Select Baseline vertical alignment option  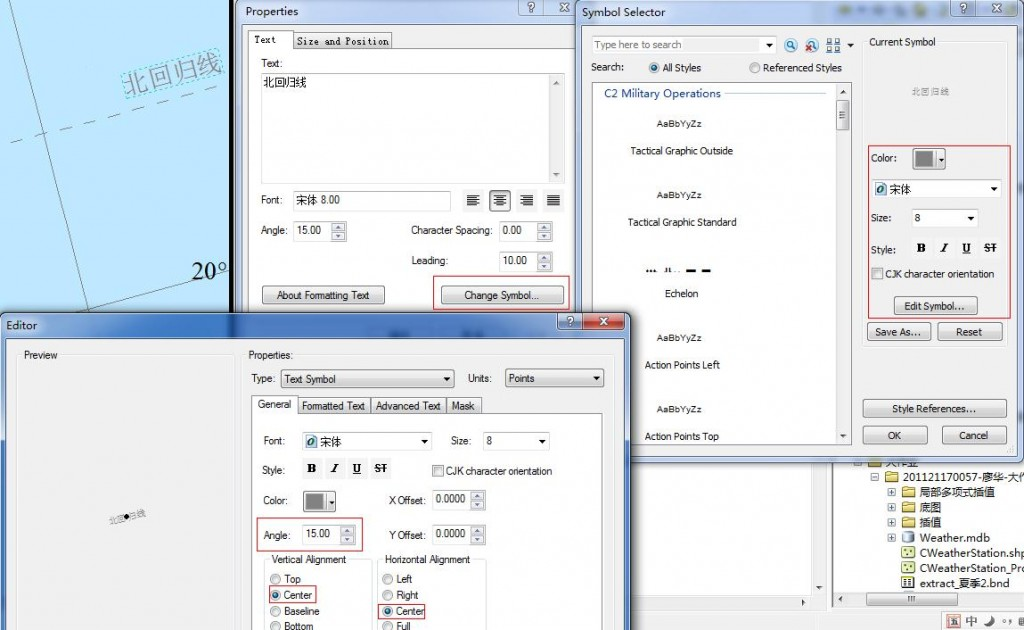(276, 611)
